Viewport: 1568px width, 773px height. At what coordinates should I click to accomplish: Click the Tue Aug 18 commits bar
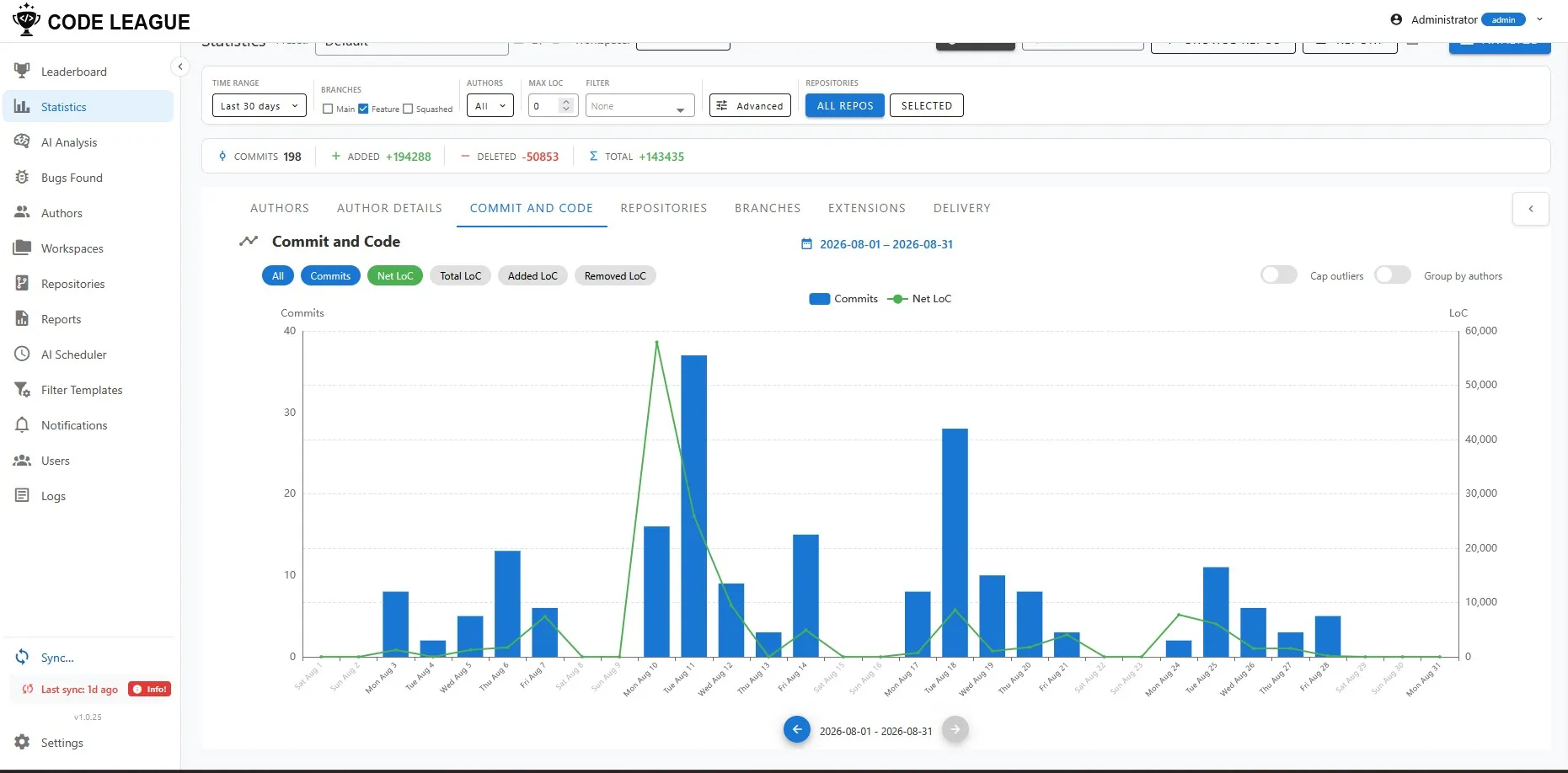point(955,542)
